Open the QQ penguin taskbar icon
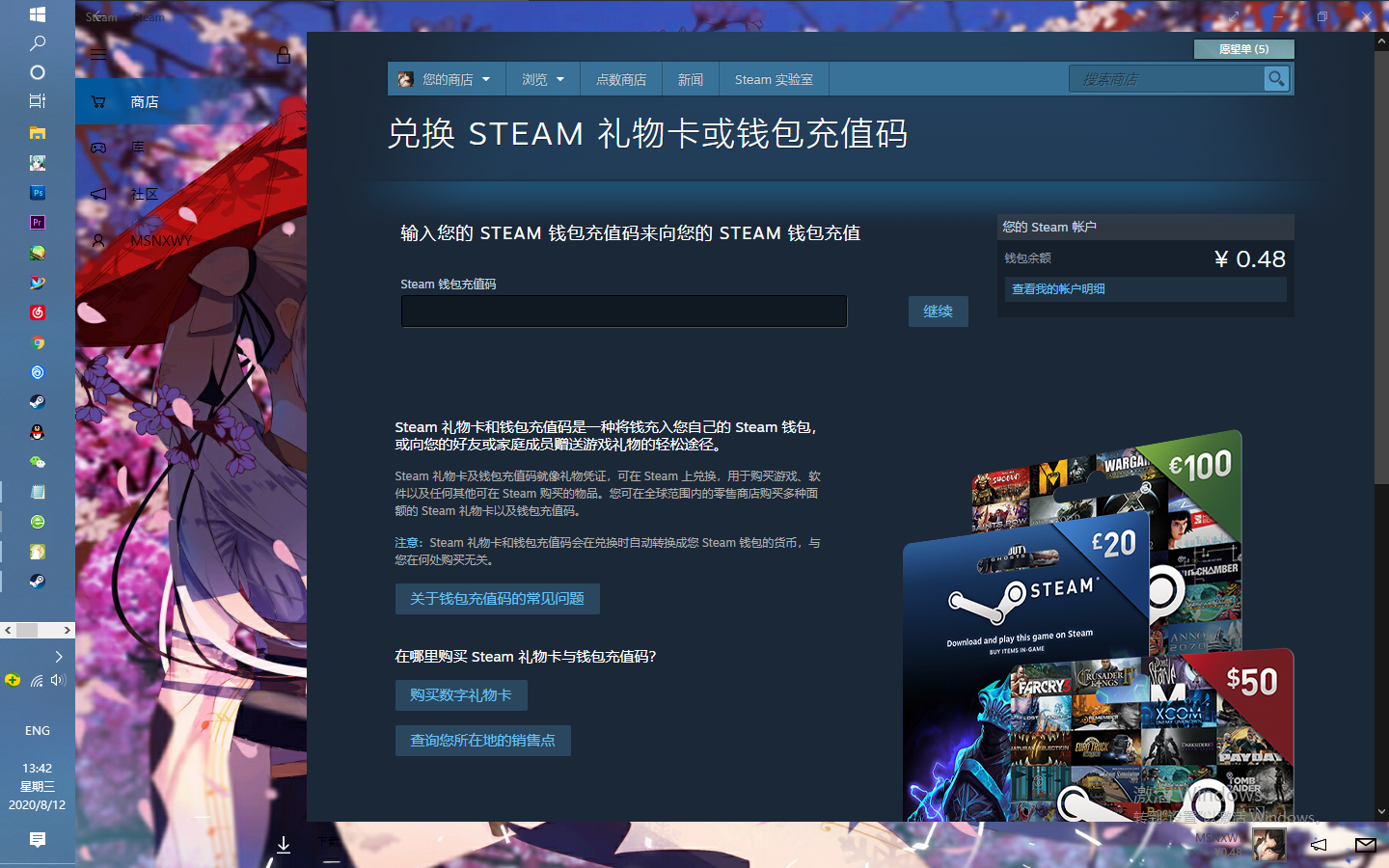 pyautogui.click(x=38, y=432)
